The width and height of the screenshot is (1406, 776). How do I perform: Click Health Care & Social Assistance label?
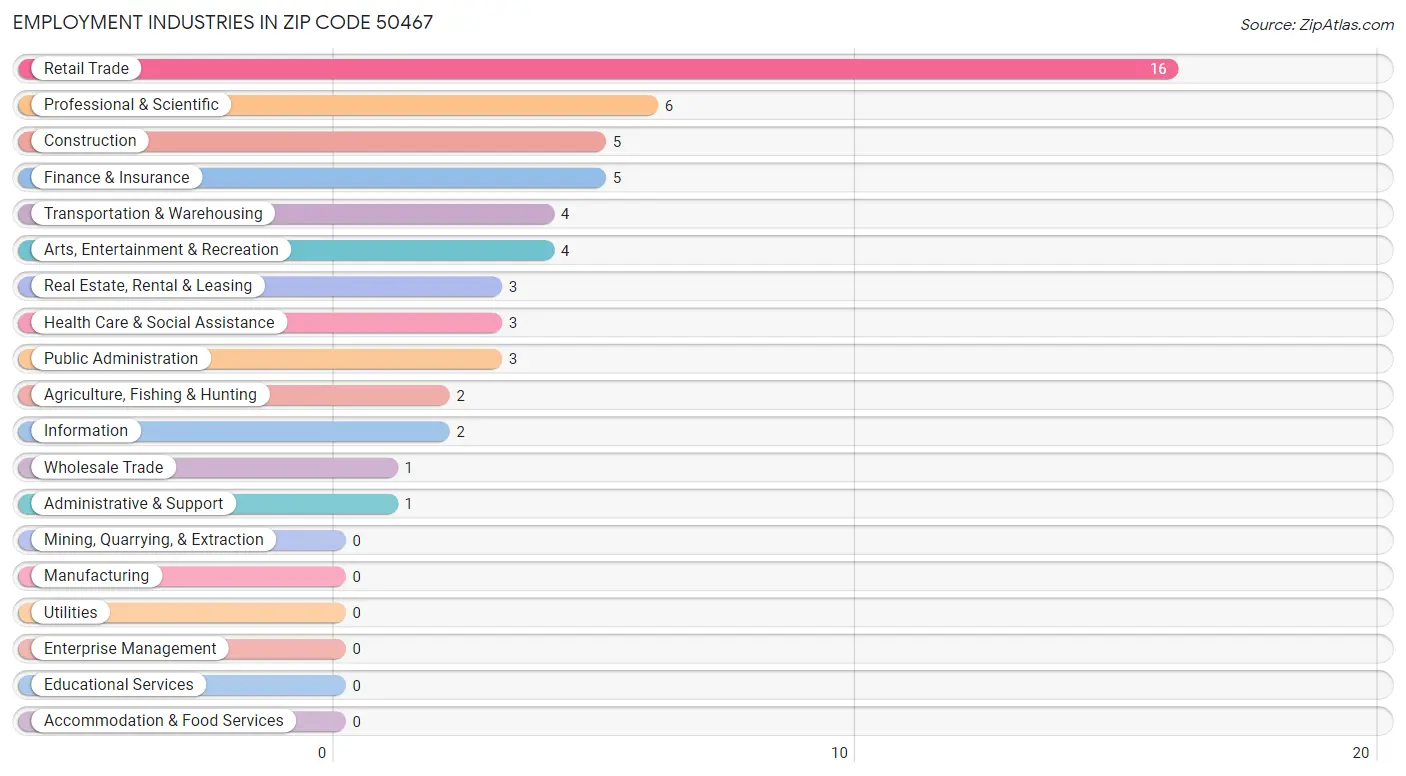pyautogui.click(x=159, y=323)
